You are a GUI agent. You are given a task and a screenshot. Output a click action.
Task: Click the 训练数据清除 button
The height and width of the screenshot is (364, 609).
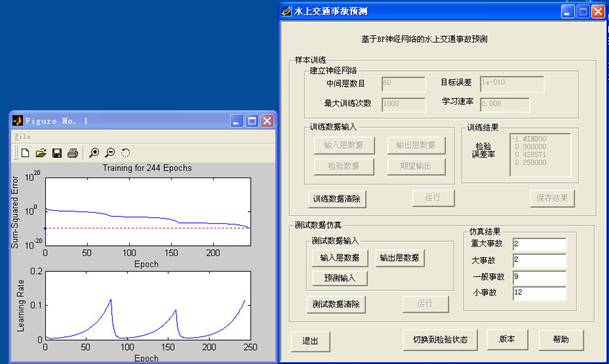pos(337,199)
